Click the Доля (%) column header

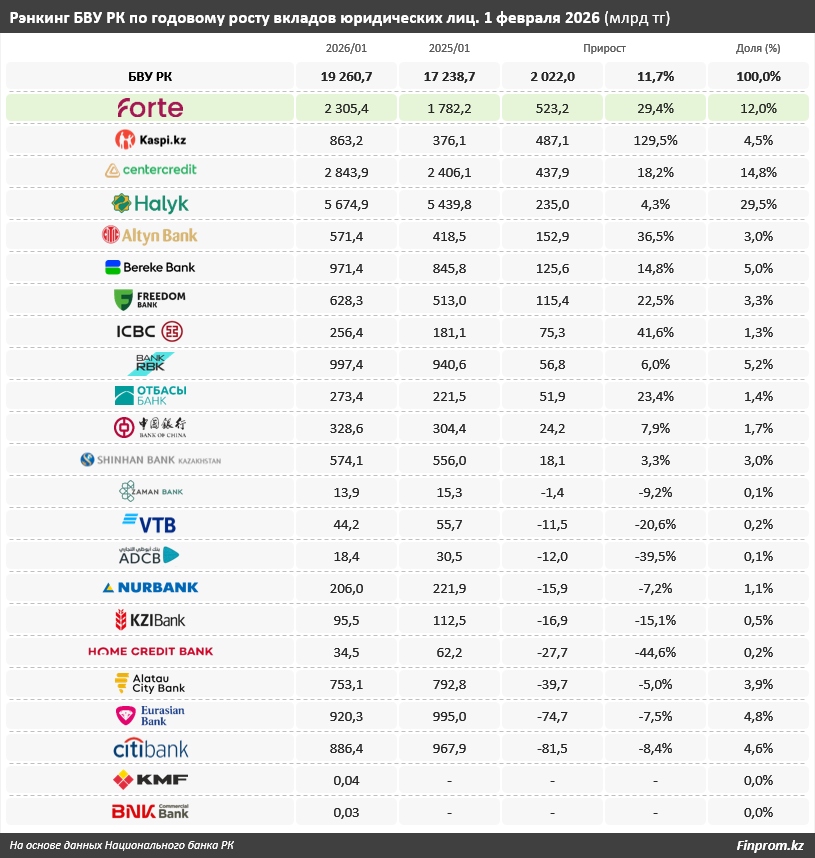tap(758, 48)
